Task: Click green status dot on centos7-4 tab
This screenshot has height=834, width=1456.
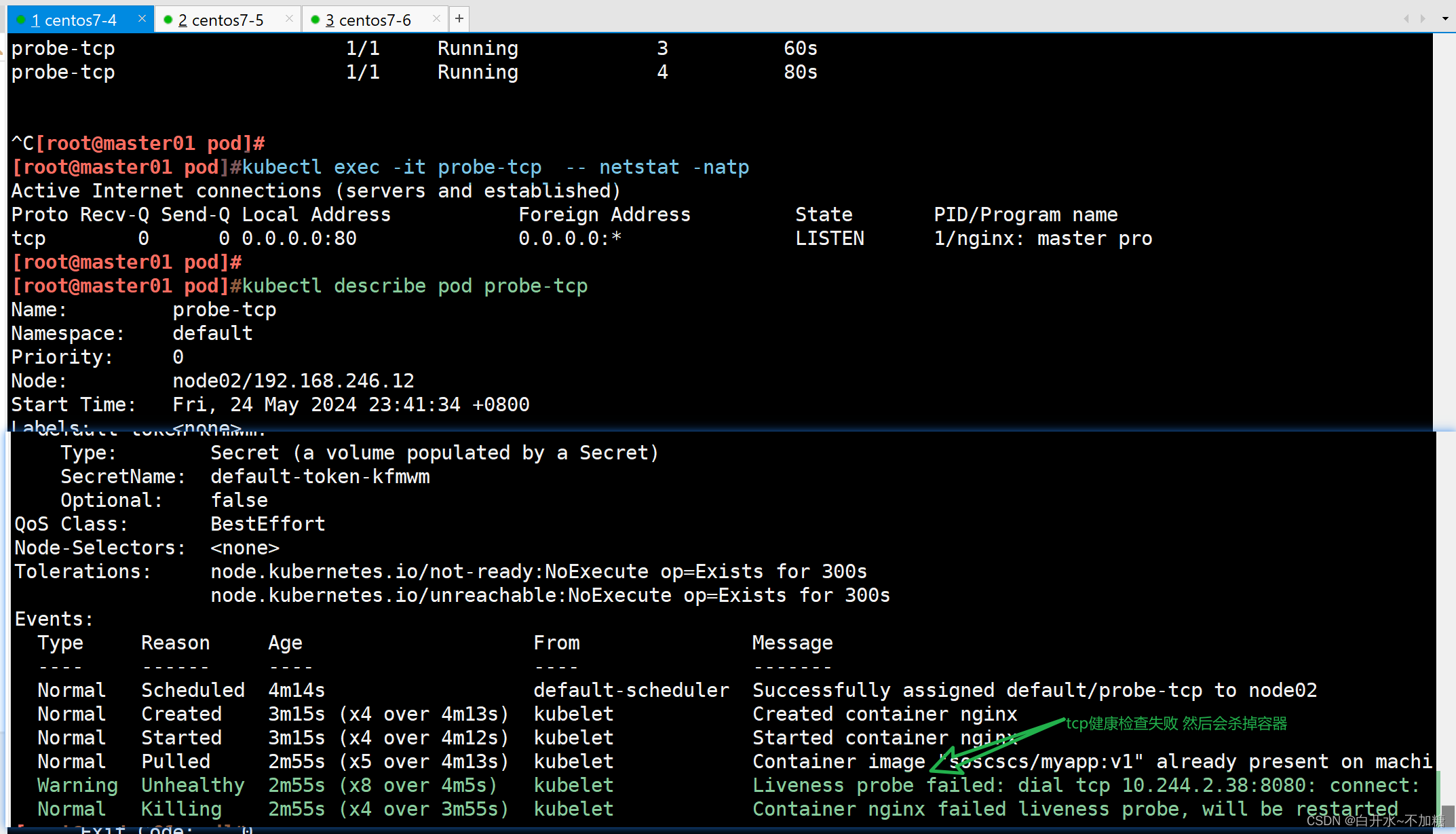Action: 21,20
